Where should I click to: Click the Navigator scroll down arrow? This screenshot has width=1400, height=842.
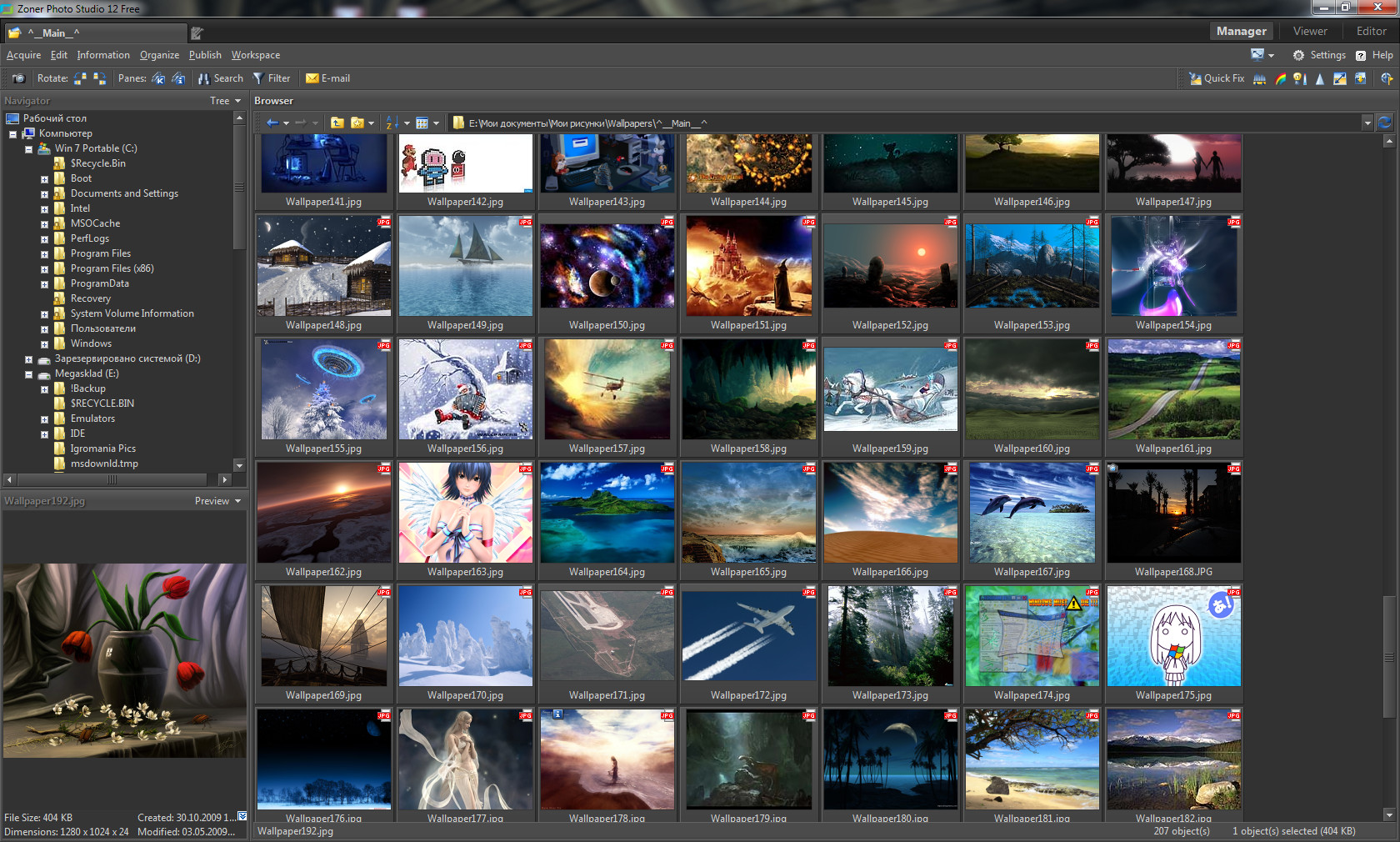coord(240,466)
